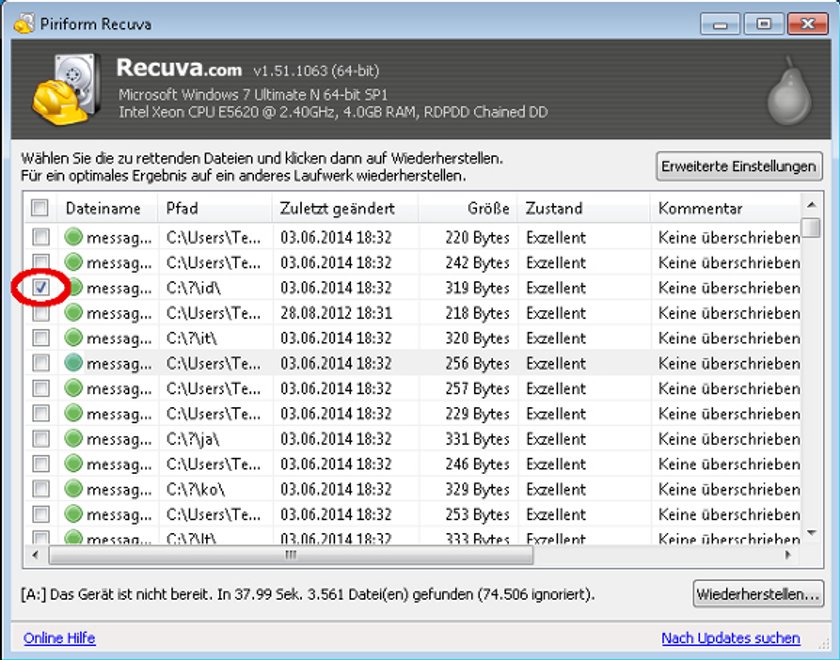Select the path cell C:\?\id\
This screenshot has height=660, width=840.
coord(193,288)
